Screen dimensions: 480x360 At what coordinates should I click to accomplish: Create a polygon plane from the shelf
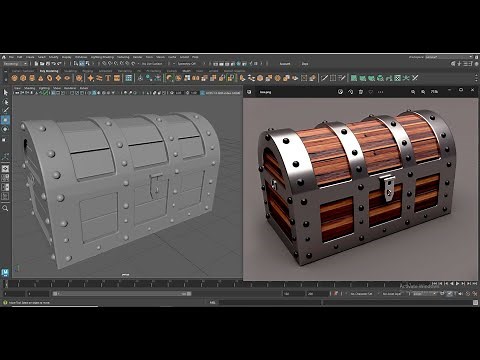click(58, 78)
